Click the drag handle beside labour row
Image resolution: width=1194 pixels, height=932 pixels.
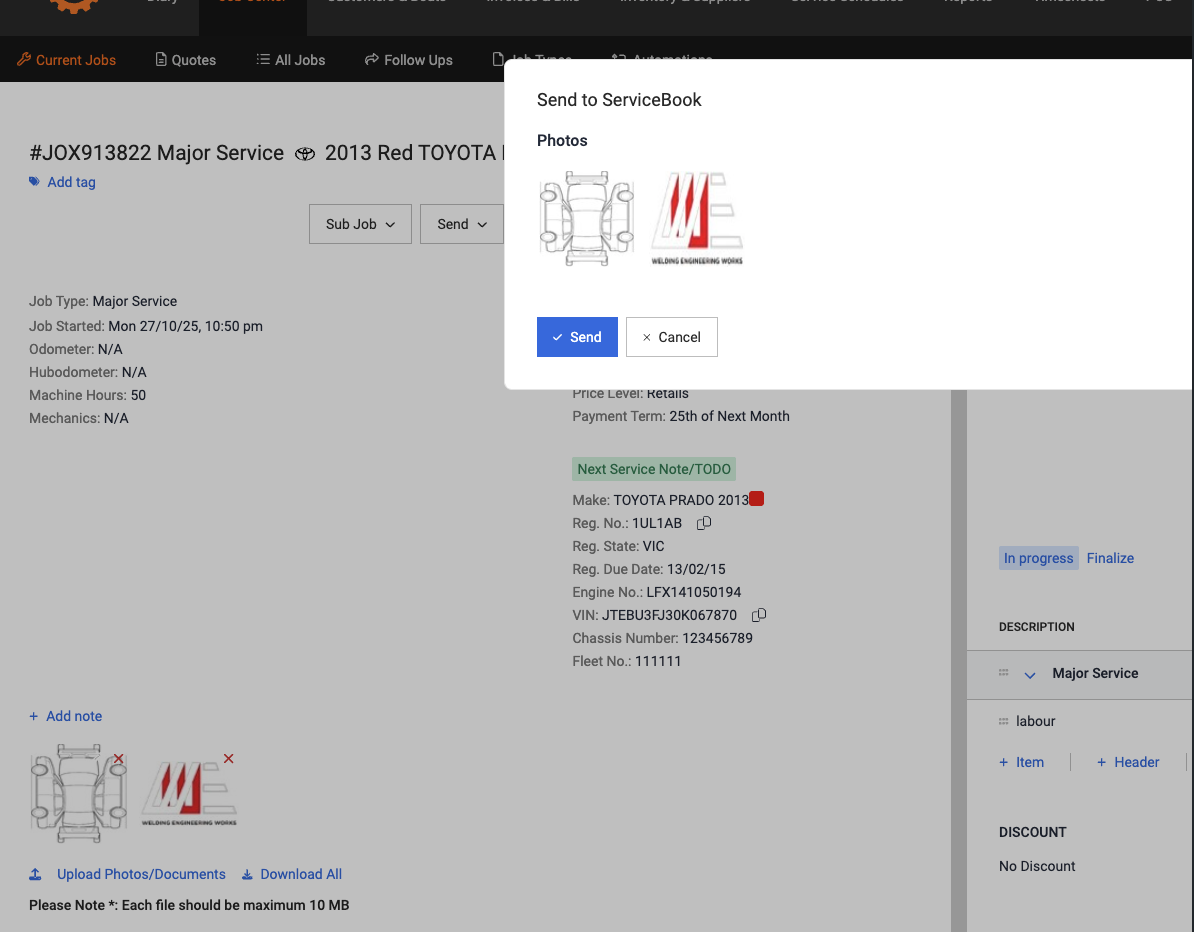click(1003, 721)
